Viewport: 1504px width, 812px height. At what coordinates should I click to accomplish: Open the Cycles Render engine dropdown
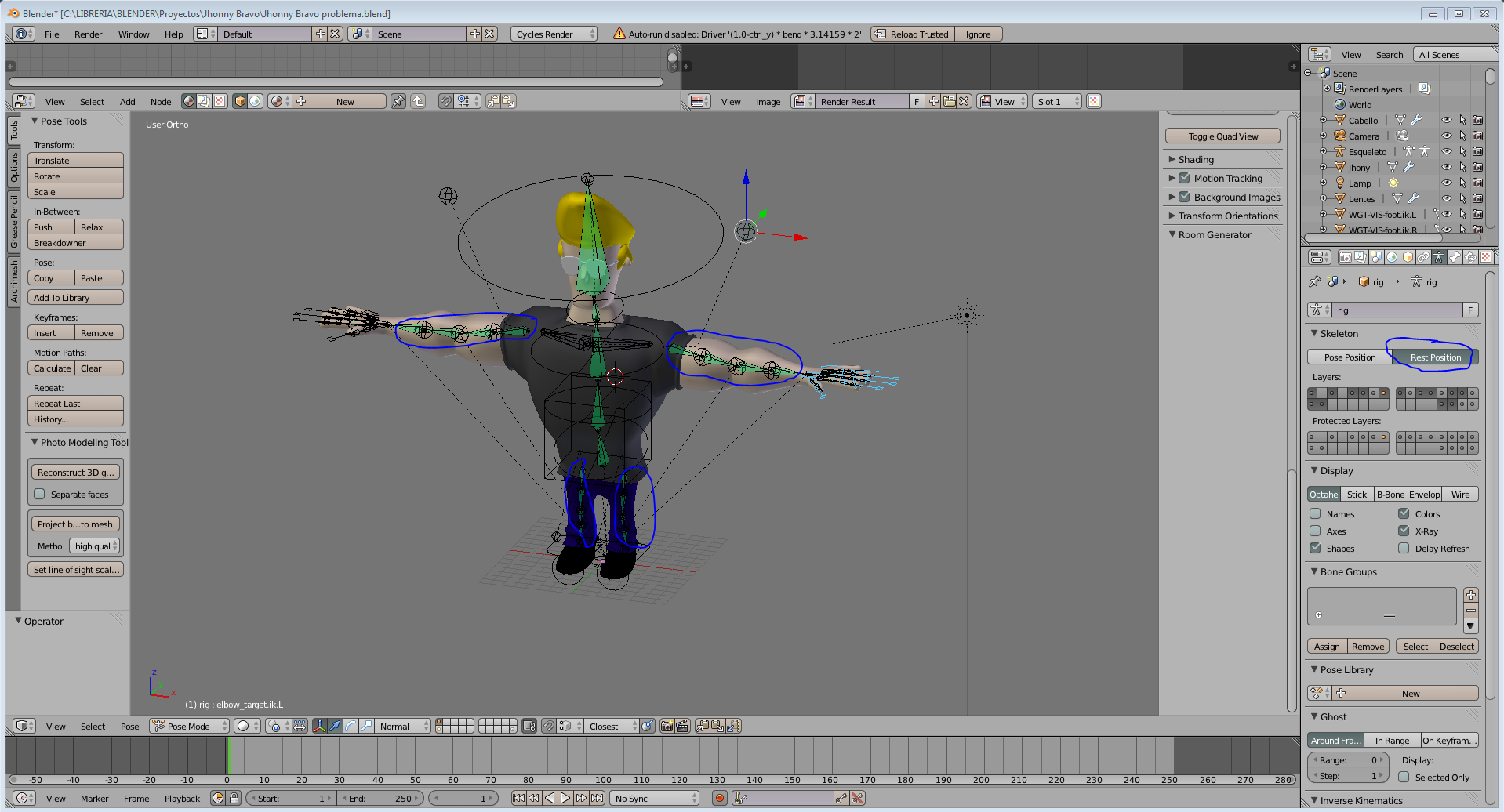pos(554,34)
